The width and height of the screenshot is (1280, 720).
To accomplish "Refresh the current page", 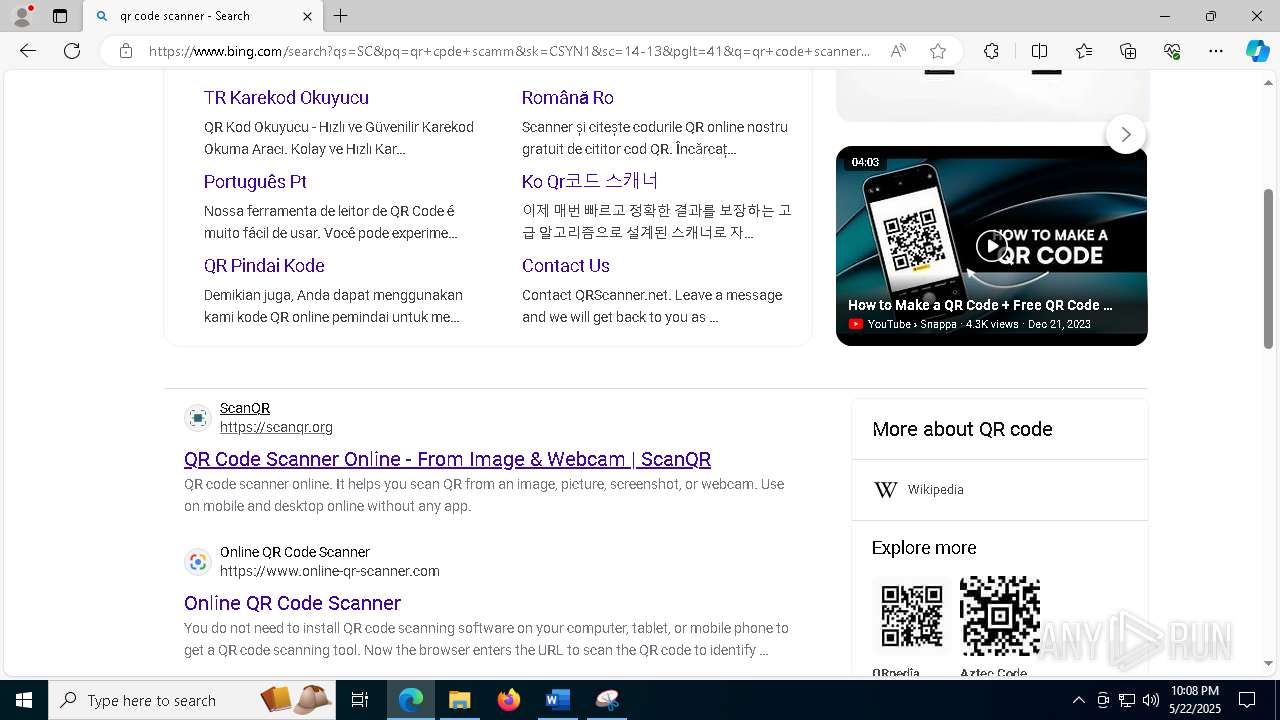I will [x=72, y=51].
